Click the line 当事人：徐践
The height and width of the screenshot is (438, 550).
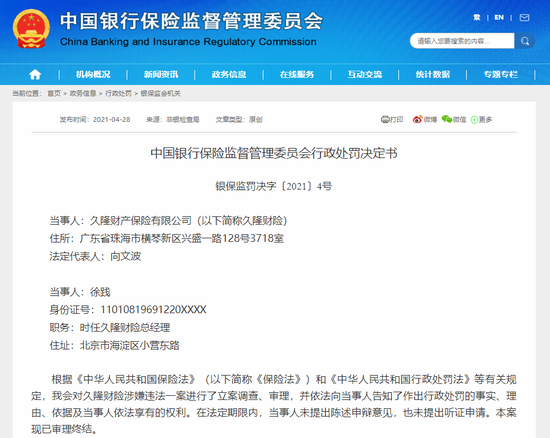coord(80,292)
